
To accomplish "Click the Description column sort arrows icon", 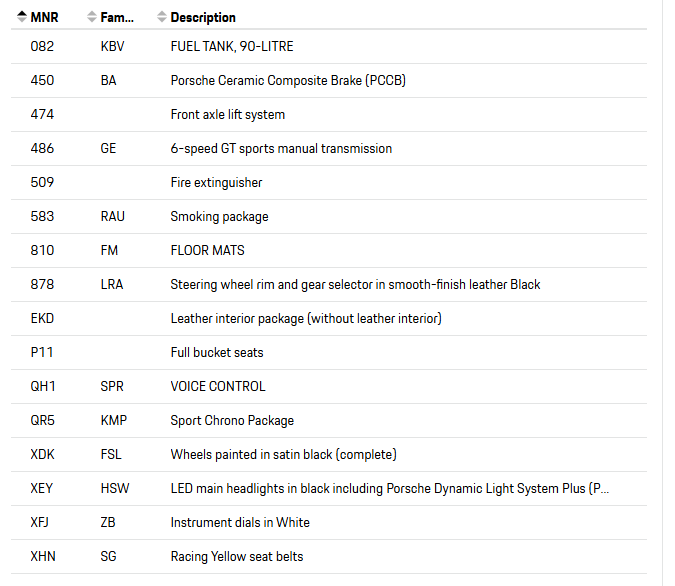I will (x=161, y=17).
